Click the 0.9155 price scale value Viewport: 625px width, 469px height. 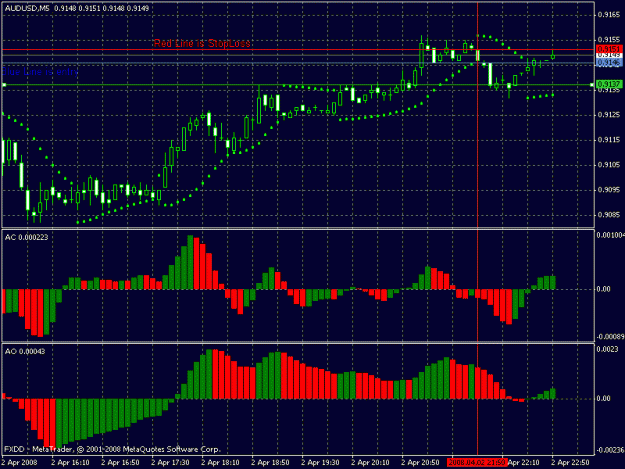[x=609, y=40]
